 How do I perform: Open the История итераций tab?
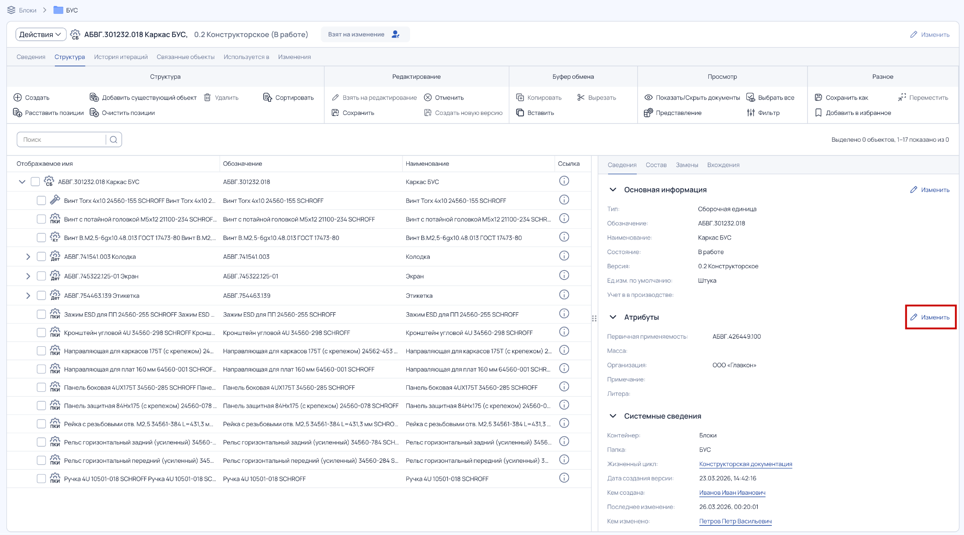pos(120,57)
